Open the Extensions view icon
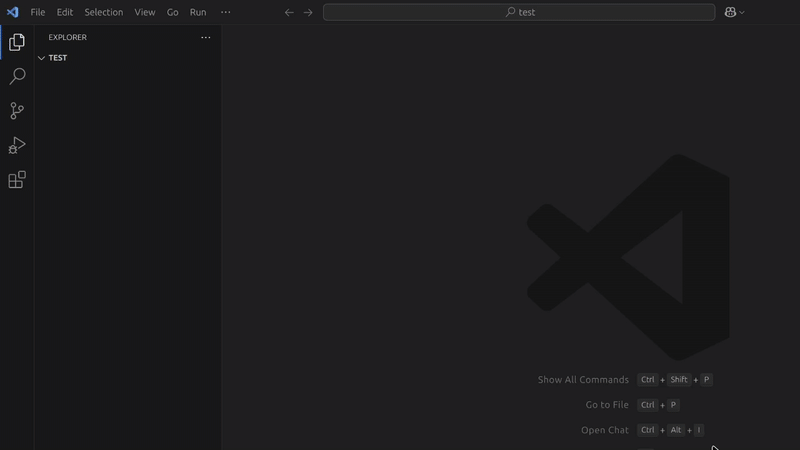The image size is (800, 450). (17, 180)
